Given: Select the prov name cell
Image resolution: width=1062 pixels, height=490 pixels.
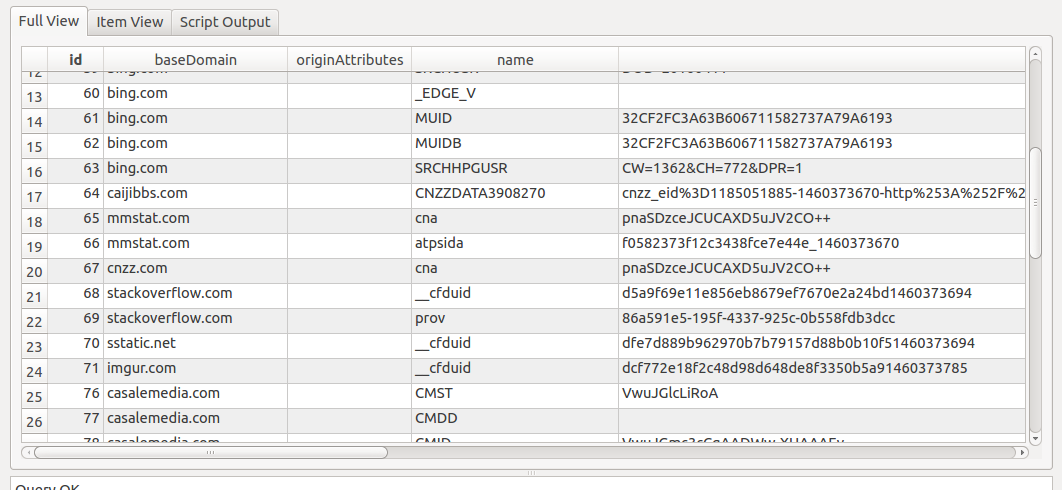Looking at the screenshot, I should point(515,319).
